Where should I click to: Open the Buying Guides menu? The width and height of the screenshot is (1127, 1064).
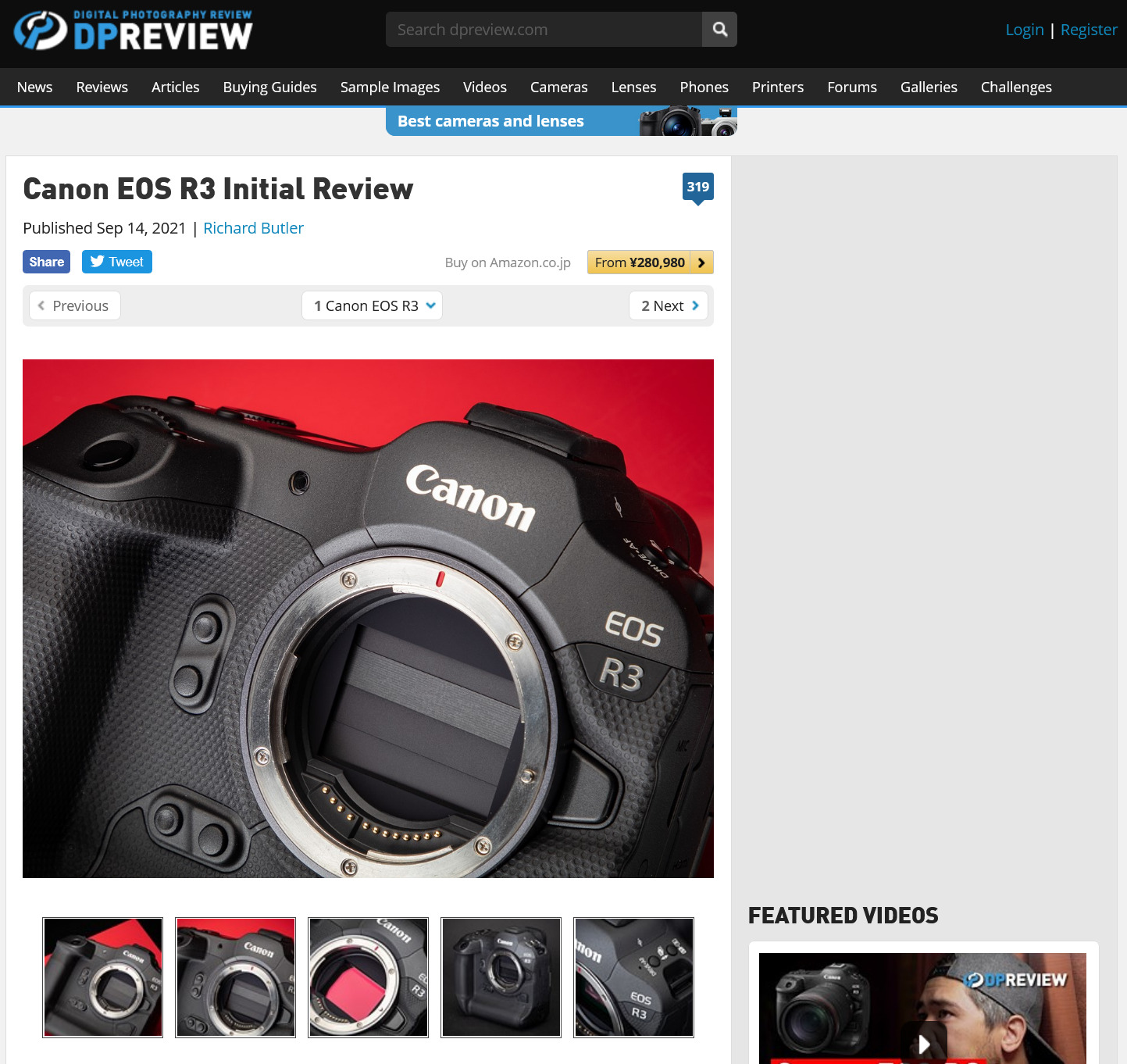point(269,87)
